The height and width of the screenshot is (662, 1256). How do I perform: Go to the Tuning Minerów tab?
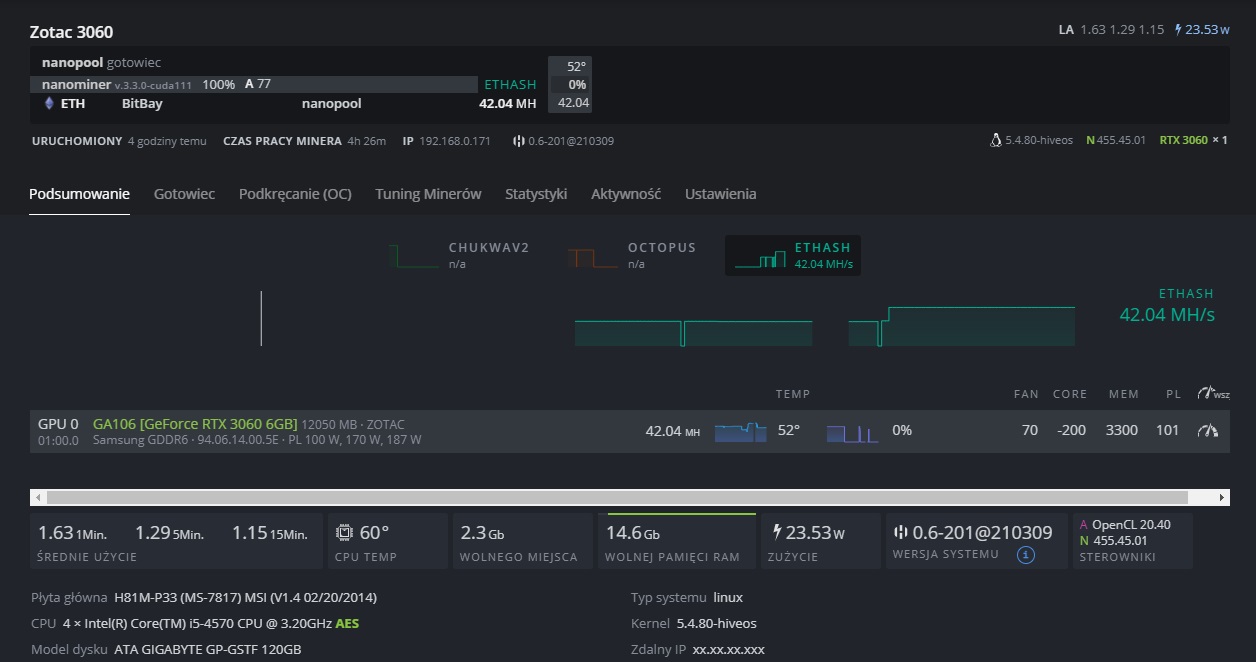coord(428,194)
